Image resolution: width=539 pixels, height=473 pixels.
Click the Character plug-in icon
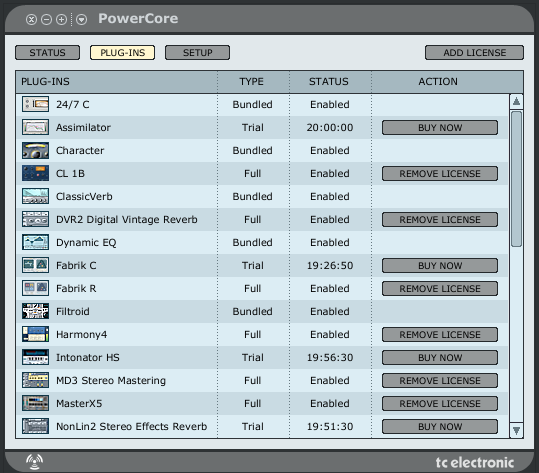tap(35, 150)
